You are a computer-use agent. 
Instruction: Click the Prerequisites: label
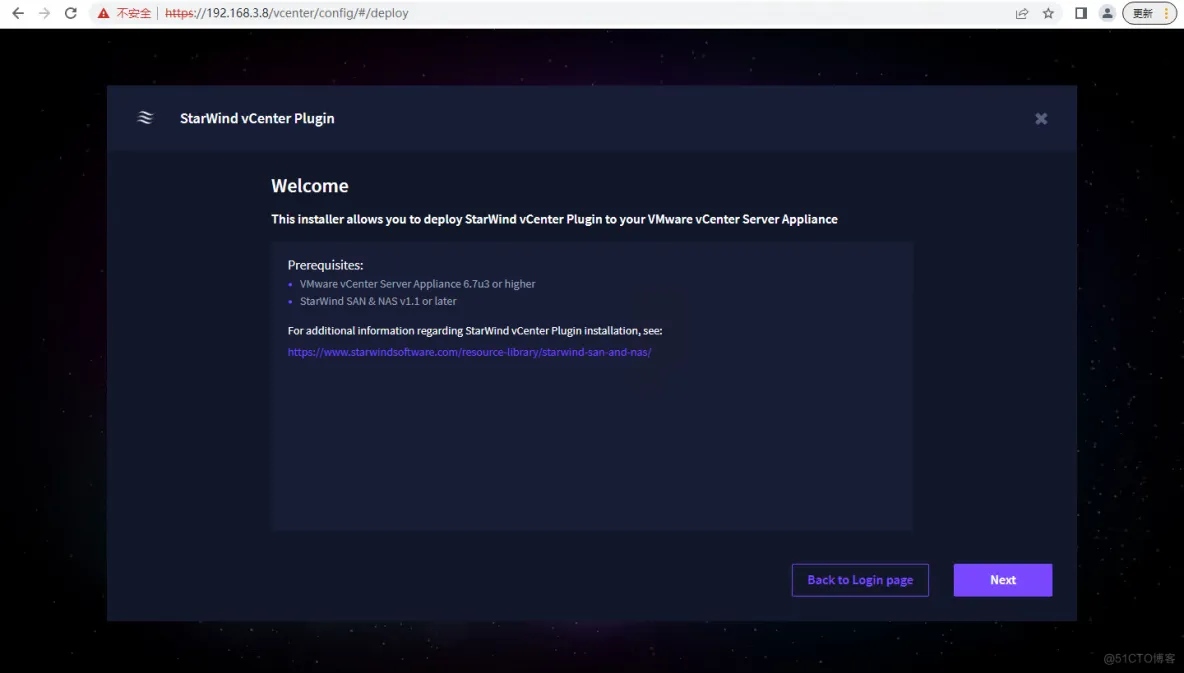pyautogui.click(x=325, y=265)
